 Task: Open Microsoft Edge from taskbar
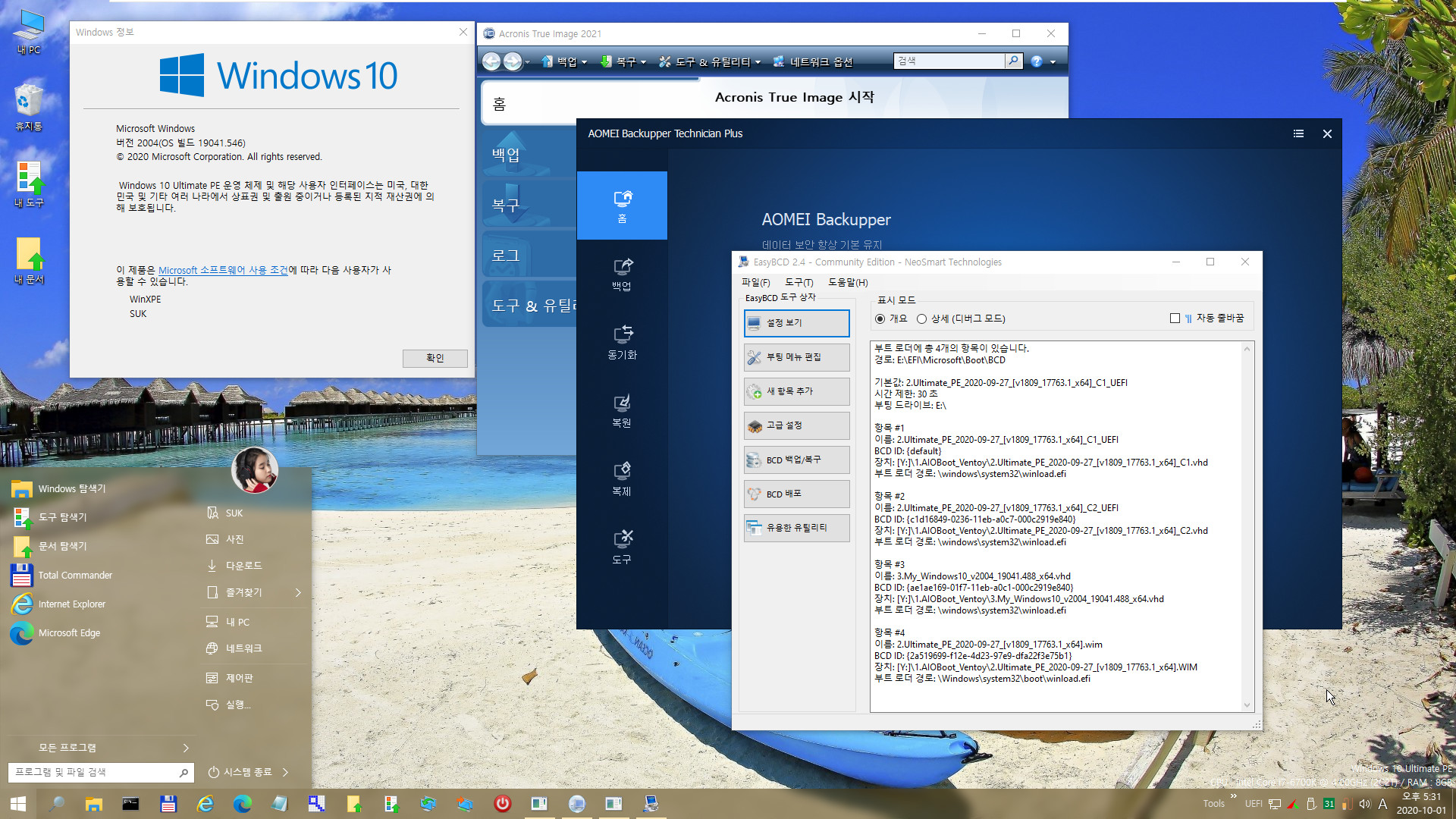pos(242,804)
